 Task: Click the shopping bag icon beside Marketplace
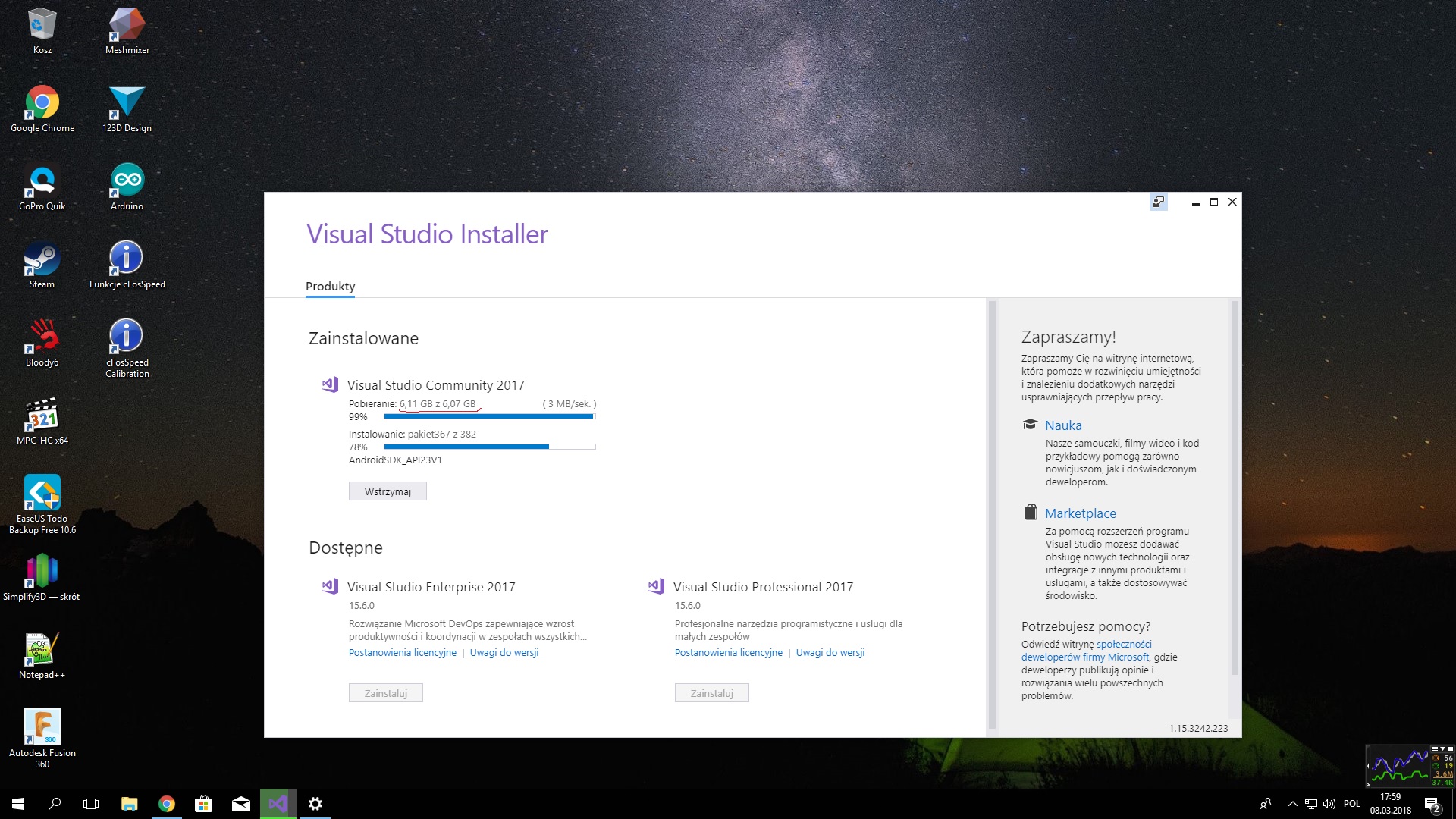[1031, 513]
